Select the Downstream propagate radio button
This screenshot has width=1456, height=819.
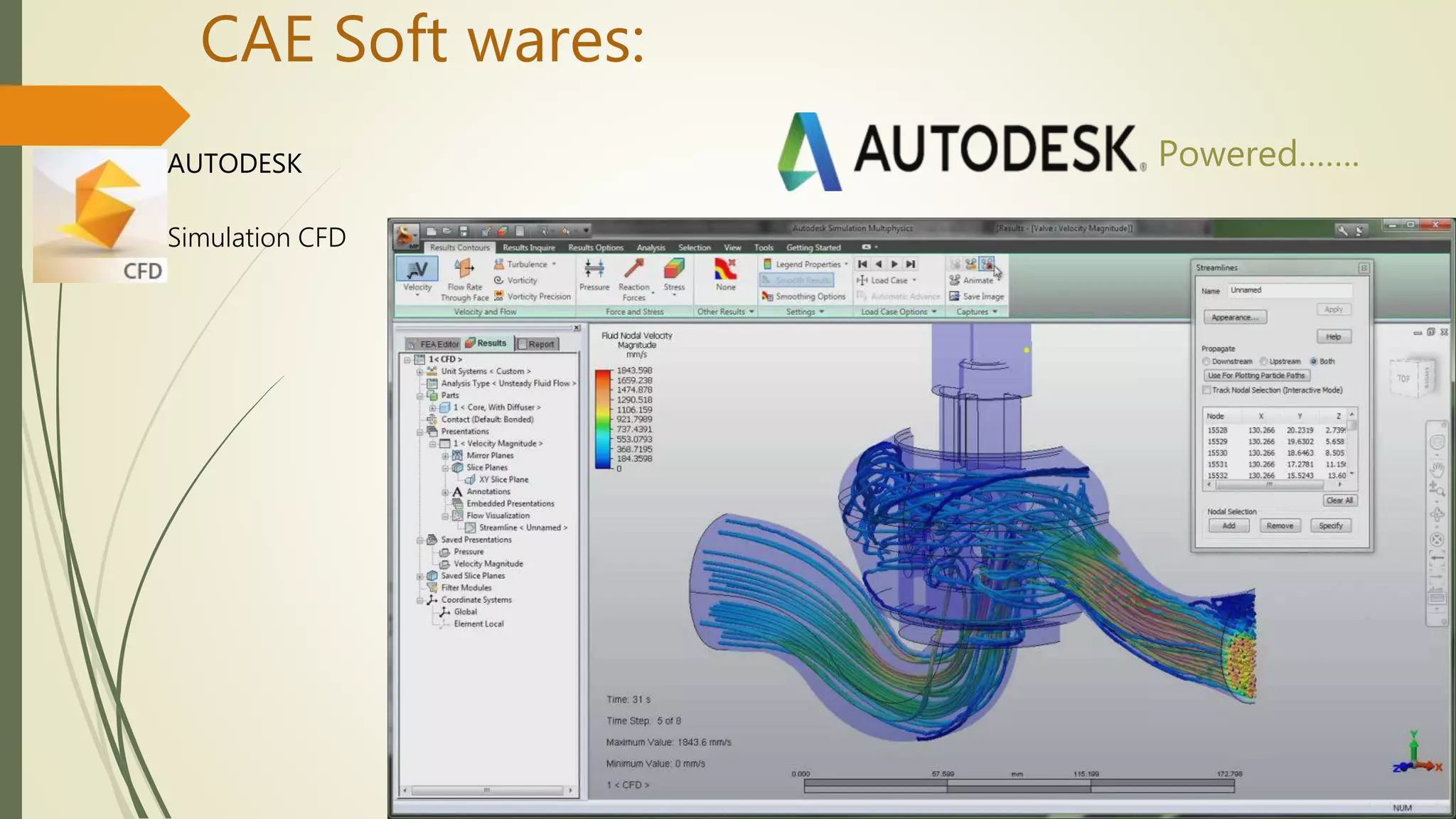(1206, 361)
